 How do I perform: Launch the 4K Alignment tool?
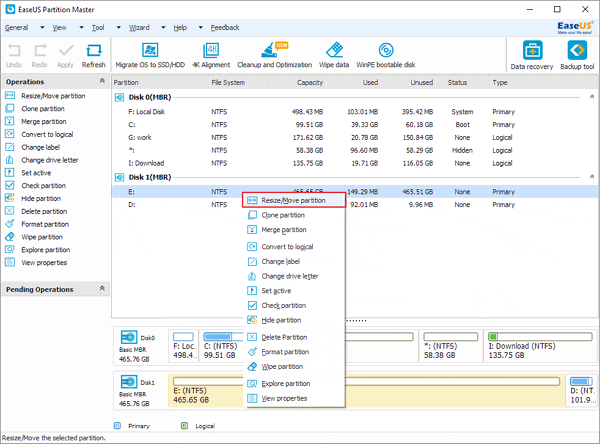click(x=211, y=55)
